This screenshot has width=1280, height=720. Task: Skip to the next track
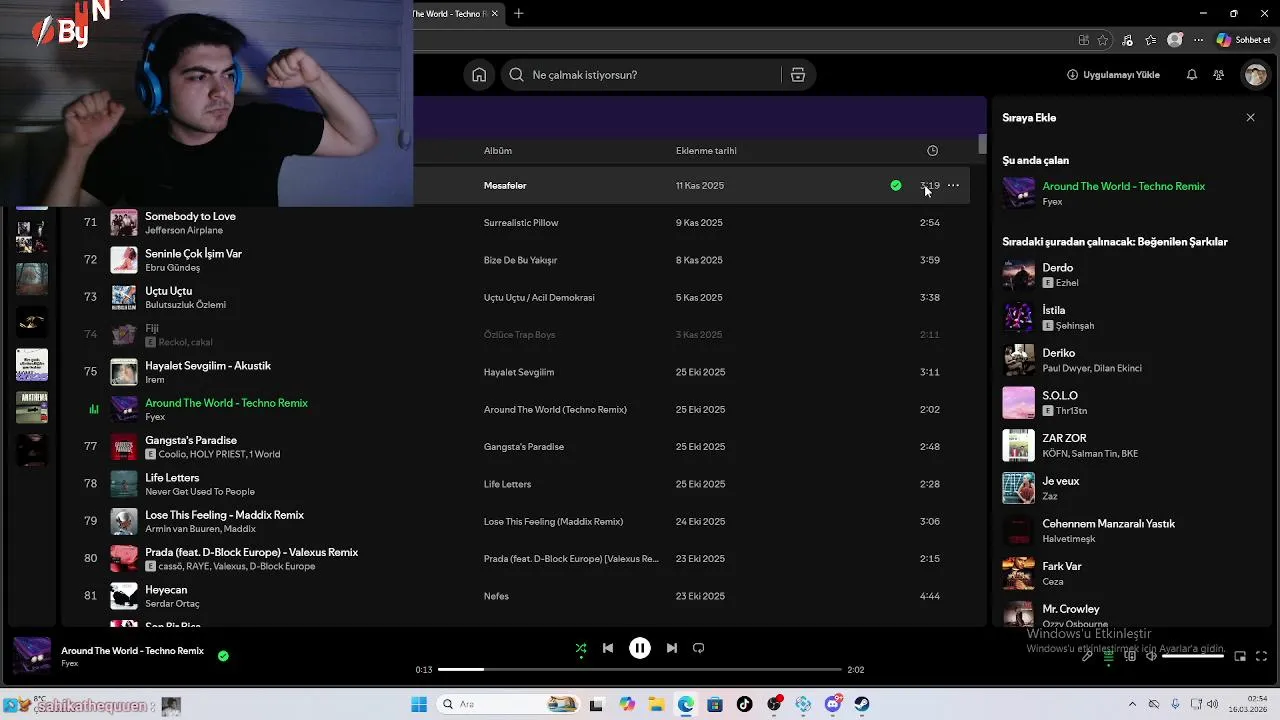point(672,648)
